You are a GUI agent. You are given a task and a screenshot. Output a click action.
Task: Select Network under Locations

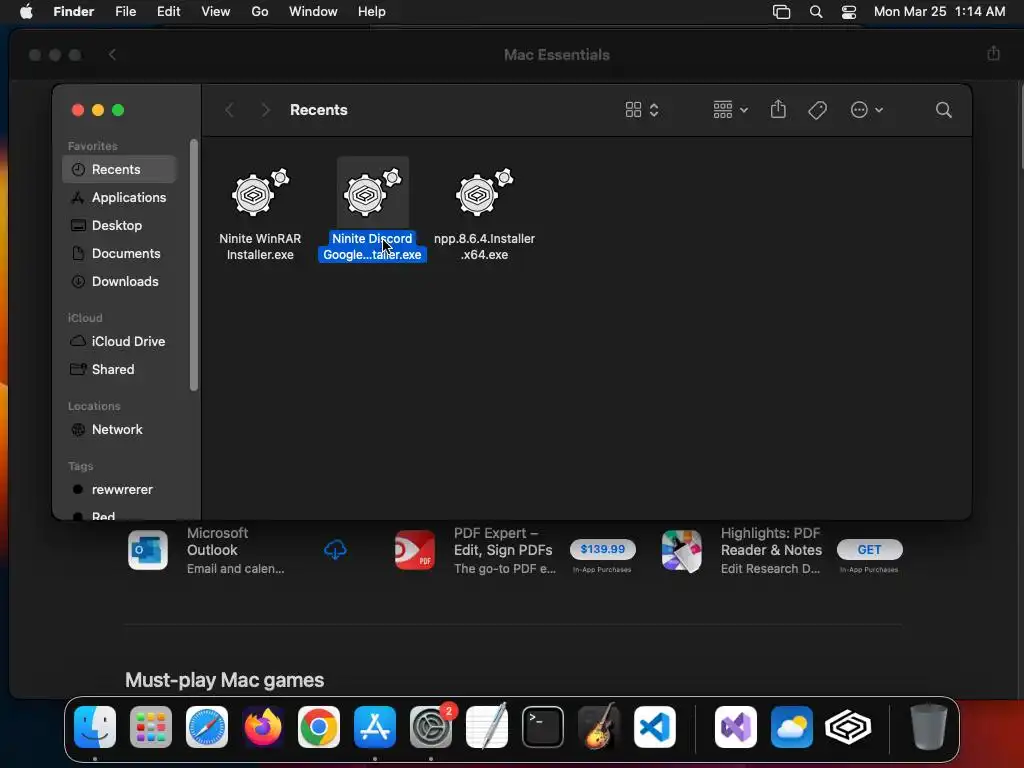120,430
